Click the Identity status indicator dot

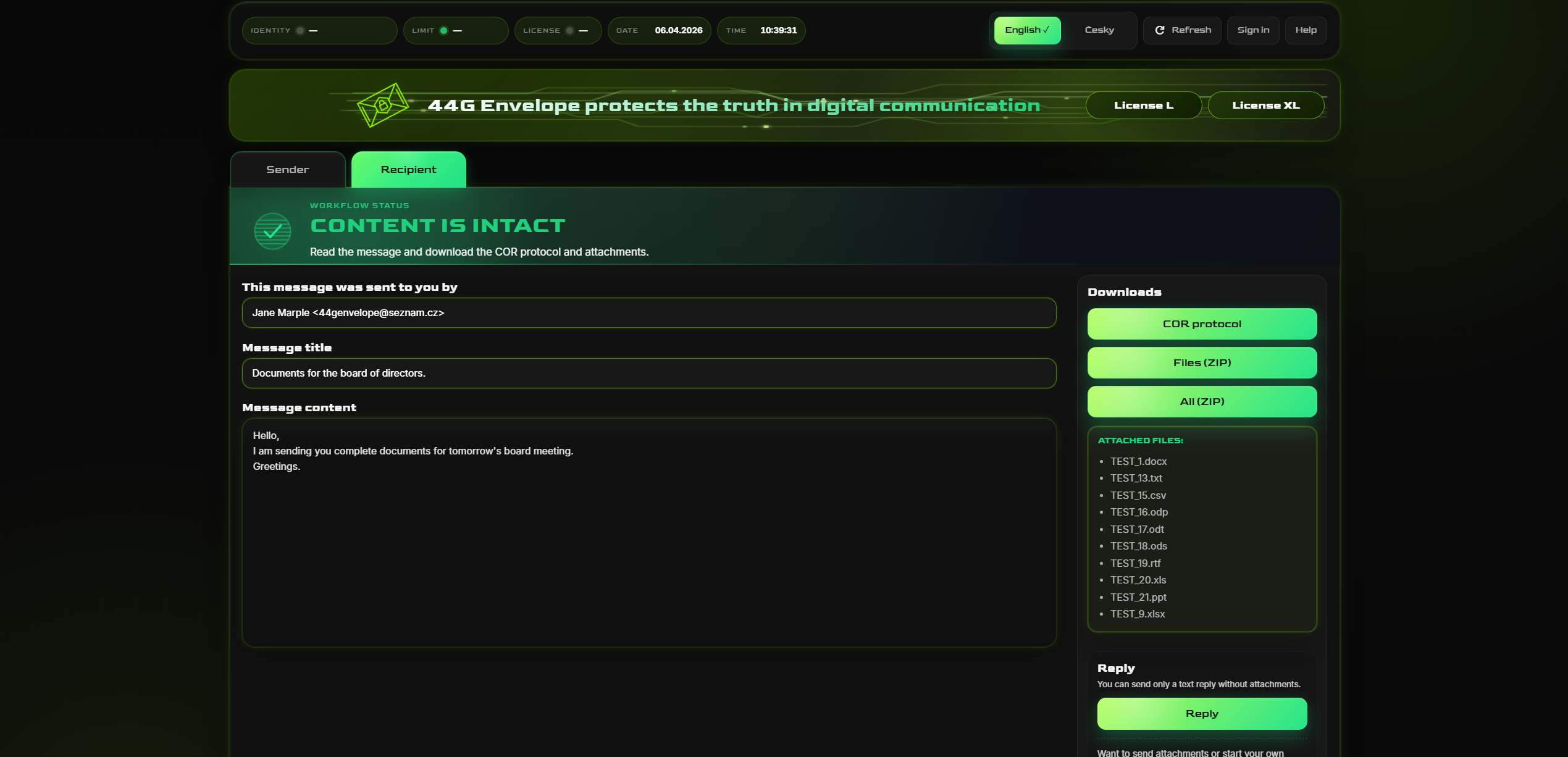300,31
